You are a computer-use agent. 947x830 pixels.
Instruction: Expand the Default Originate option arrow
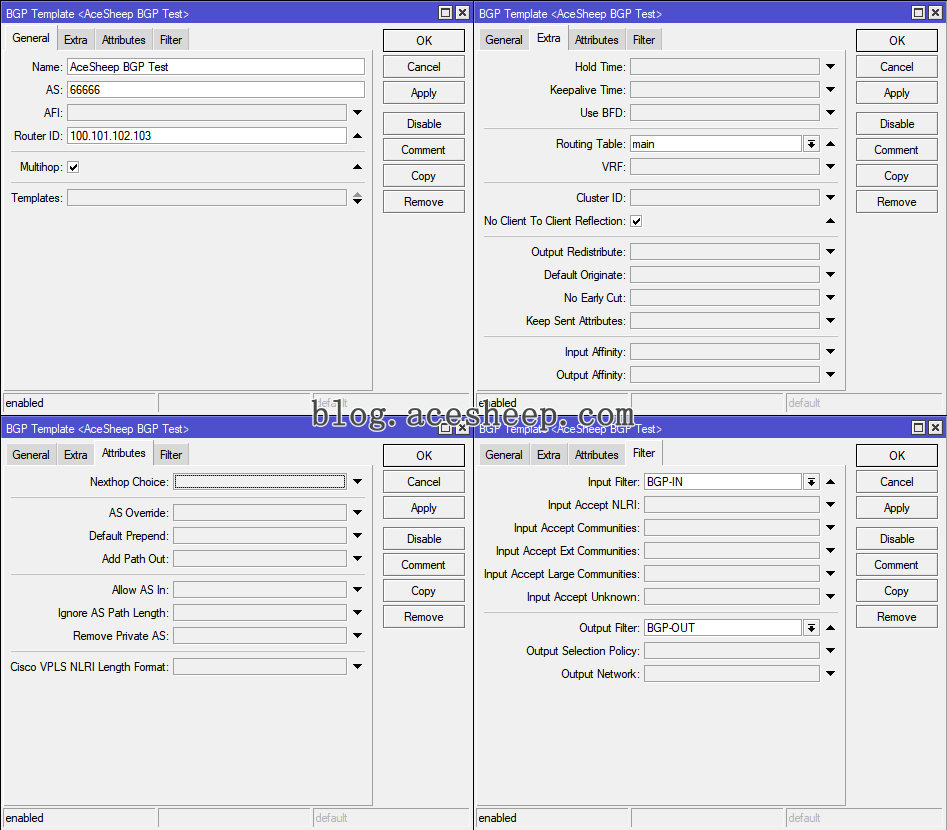(x=830, y=275)
